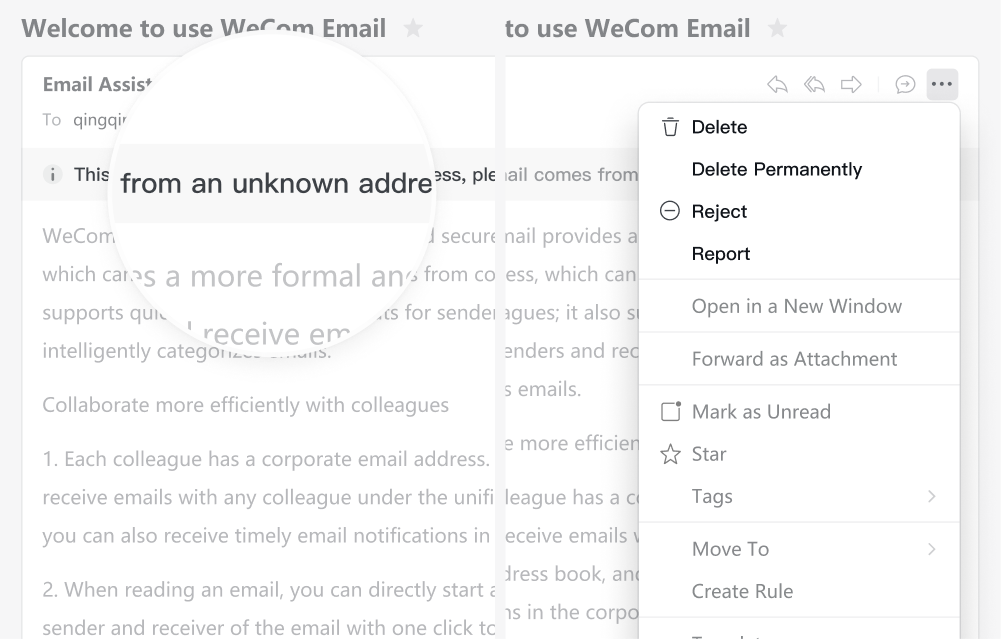The width and height of the screenshot is (1001, 639).
Task: Click the info icon in the unknown address banner
Action: (x=52, y=174)
